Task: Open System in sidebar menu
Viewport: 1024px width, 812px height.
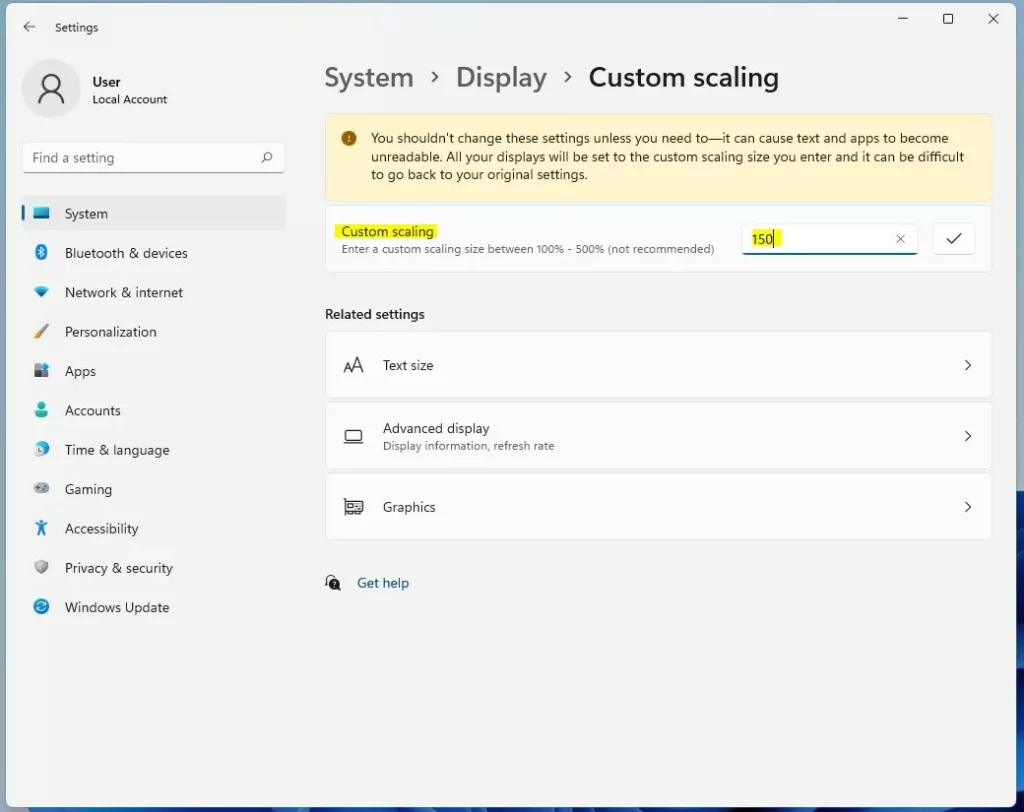Action: tap(153, 214)
